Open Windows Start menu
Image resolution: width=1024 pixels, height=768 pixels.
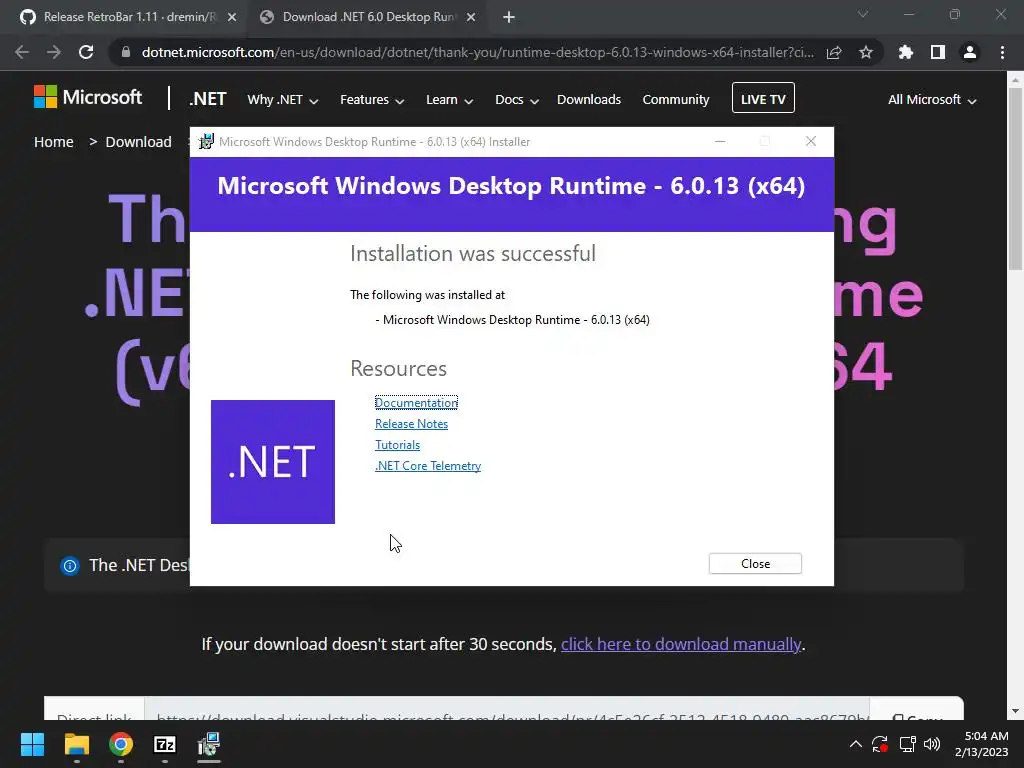click(32, 744)
